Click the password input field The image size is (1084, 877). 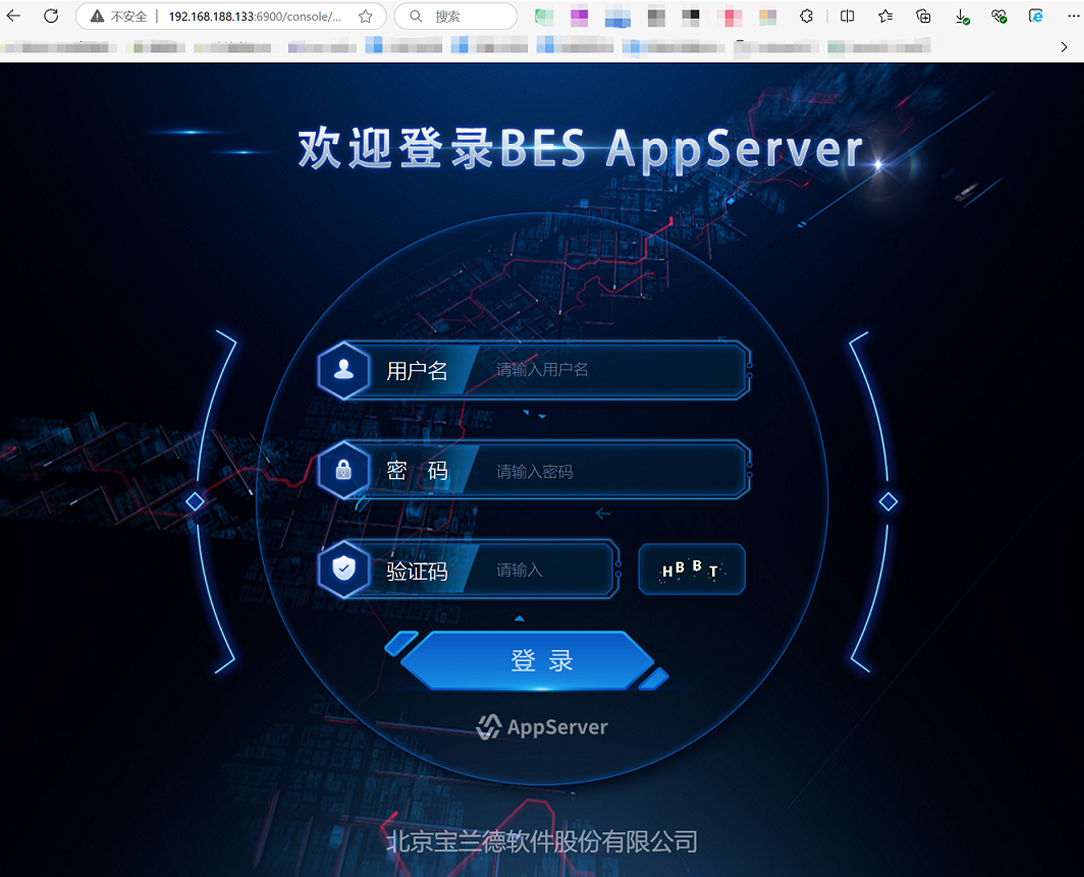click(x=608, y=471)
